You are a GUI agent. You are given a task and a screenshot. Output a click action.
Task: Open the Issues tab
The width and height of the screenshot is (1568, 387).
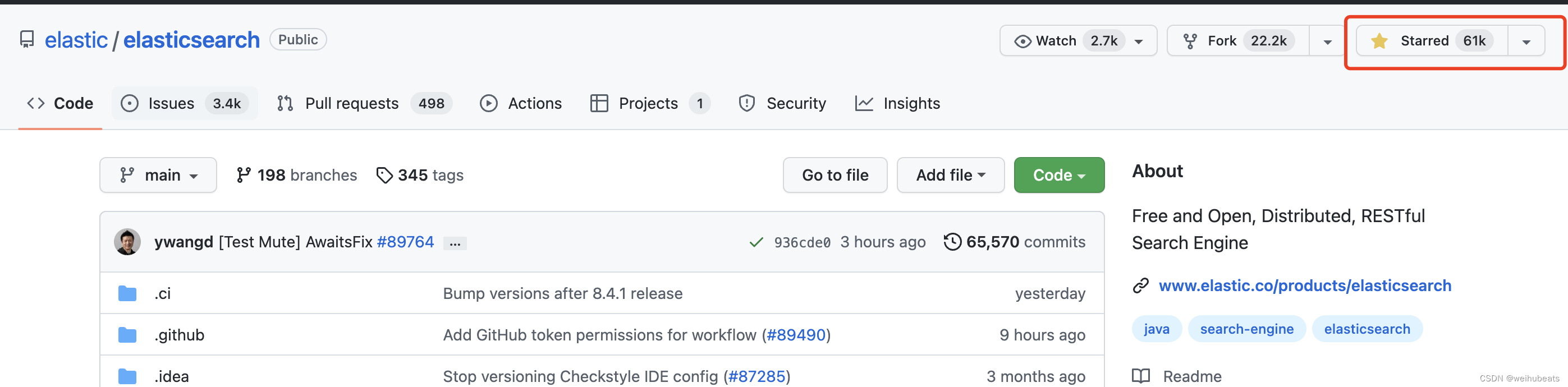[185, 103]
